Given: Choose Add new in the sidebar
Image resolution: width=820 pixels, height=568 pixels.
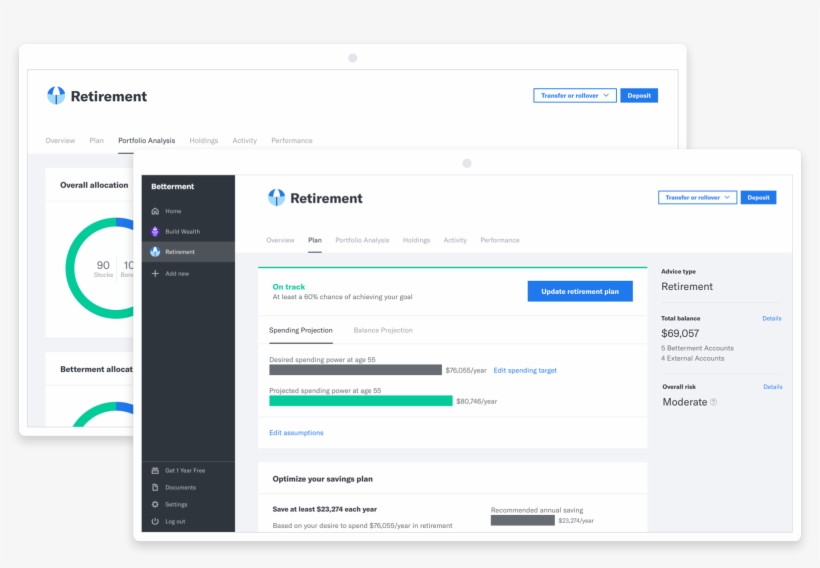Looking at the screenshot, I should click(x=177, y=274).
